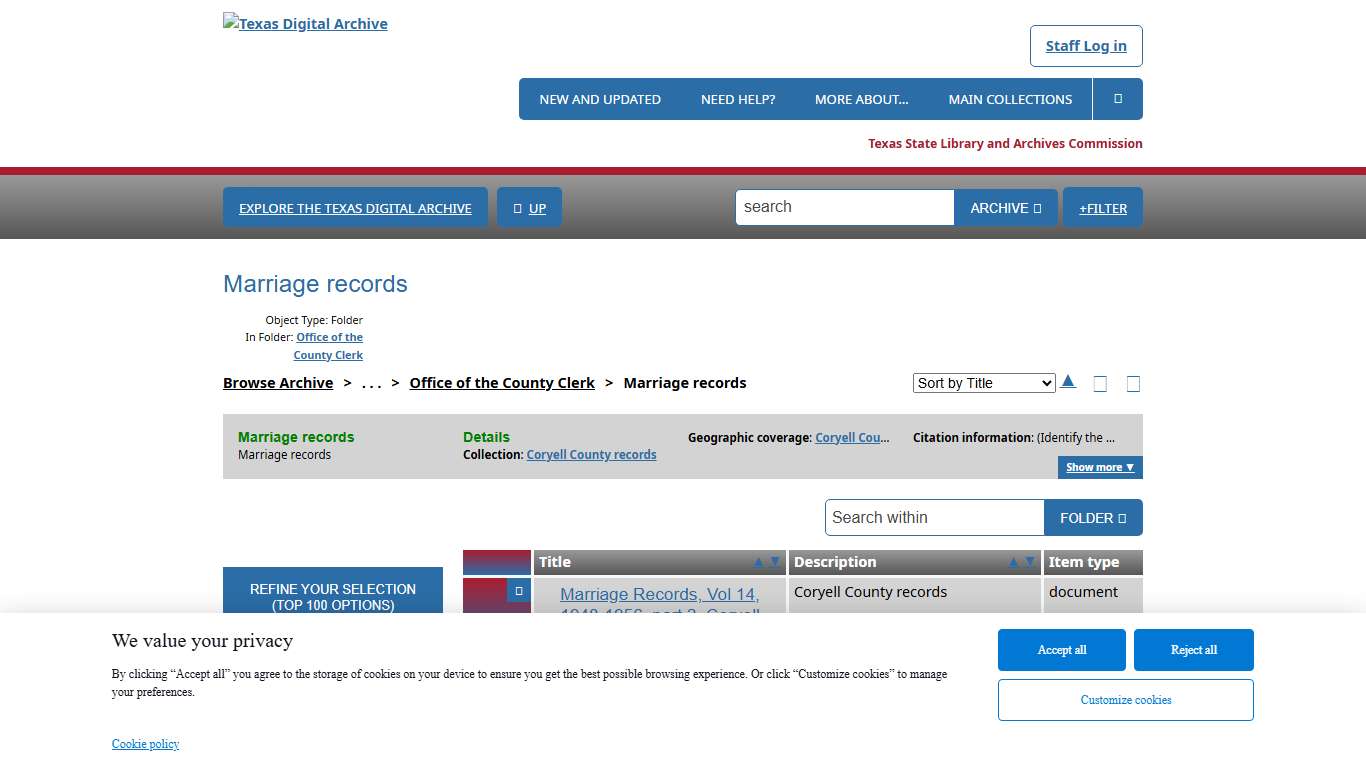
Task: Toggle the second view checkbox beside sort dropdown
Action: point(1133,383)
